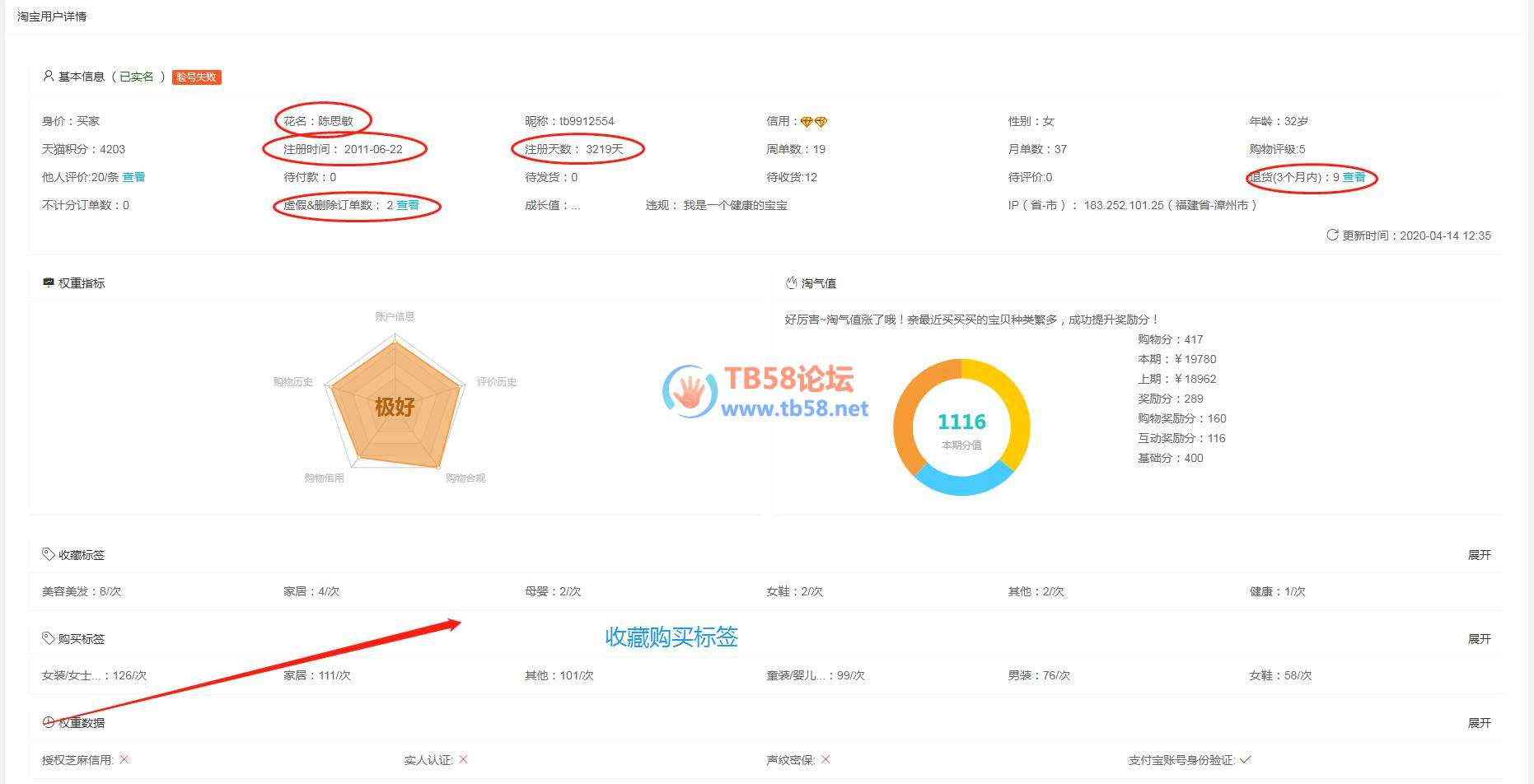Click the refresh icon beside 更新时间
Screen dimensions: 1534x784
[1332, 235]
